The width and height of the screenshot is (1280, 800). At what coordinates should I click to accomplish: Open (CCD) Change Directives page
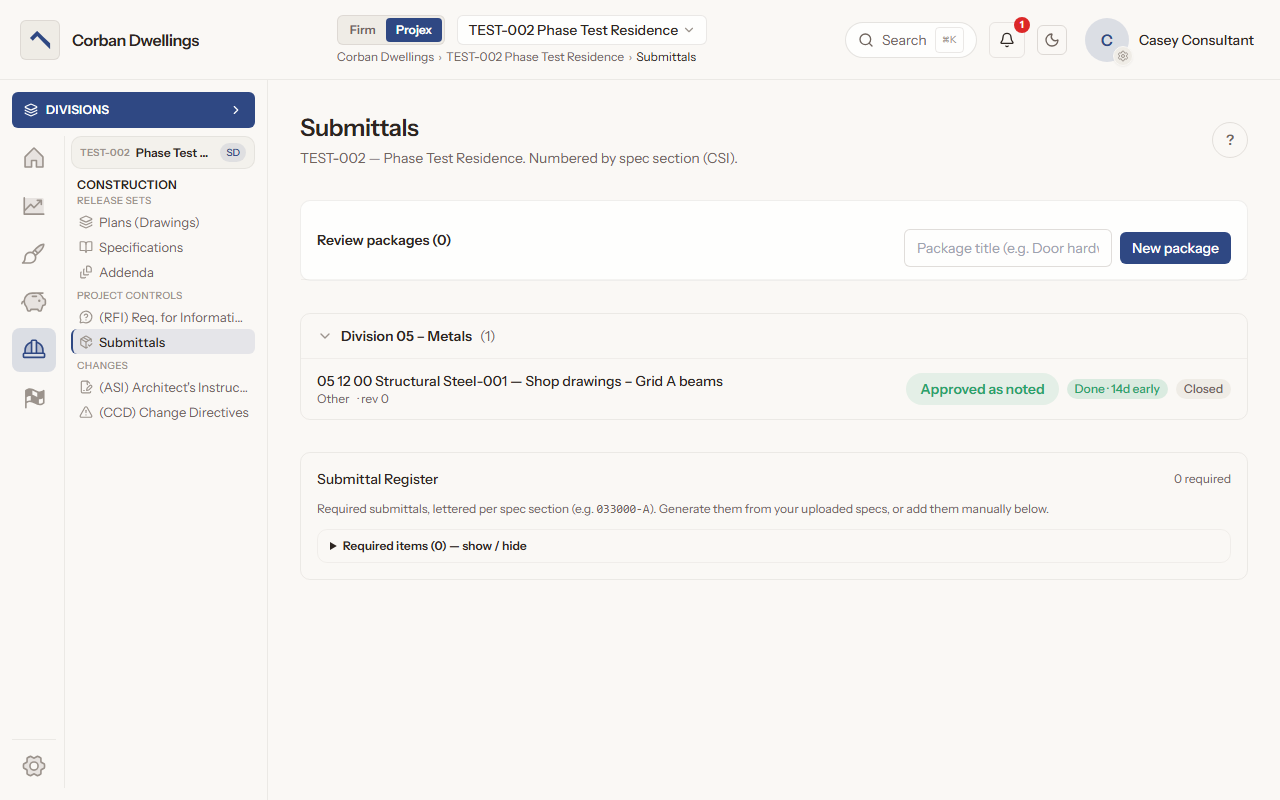[163, 412]
